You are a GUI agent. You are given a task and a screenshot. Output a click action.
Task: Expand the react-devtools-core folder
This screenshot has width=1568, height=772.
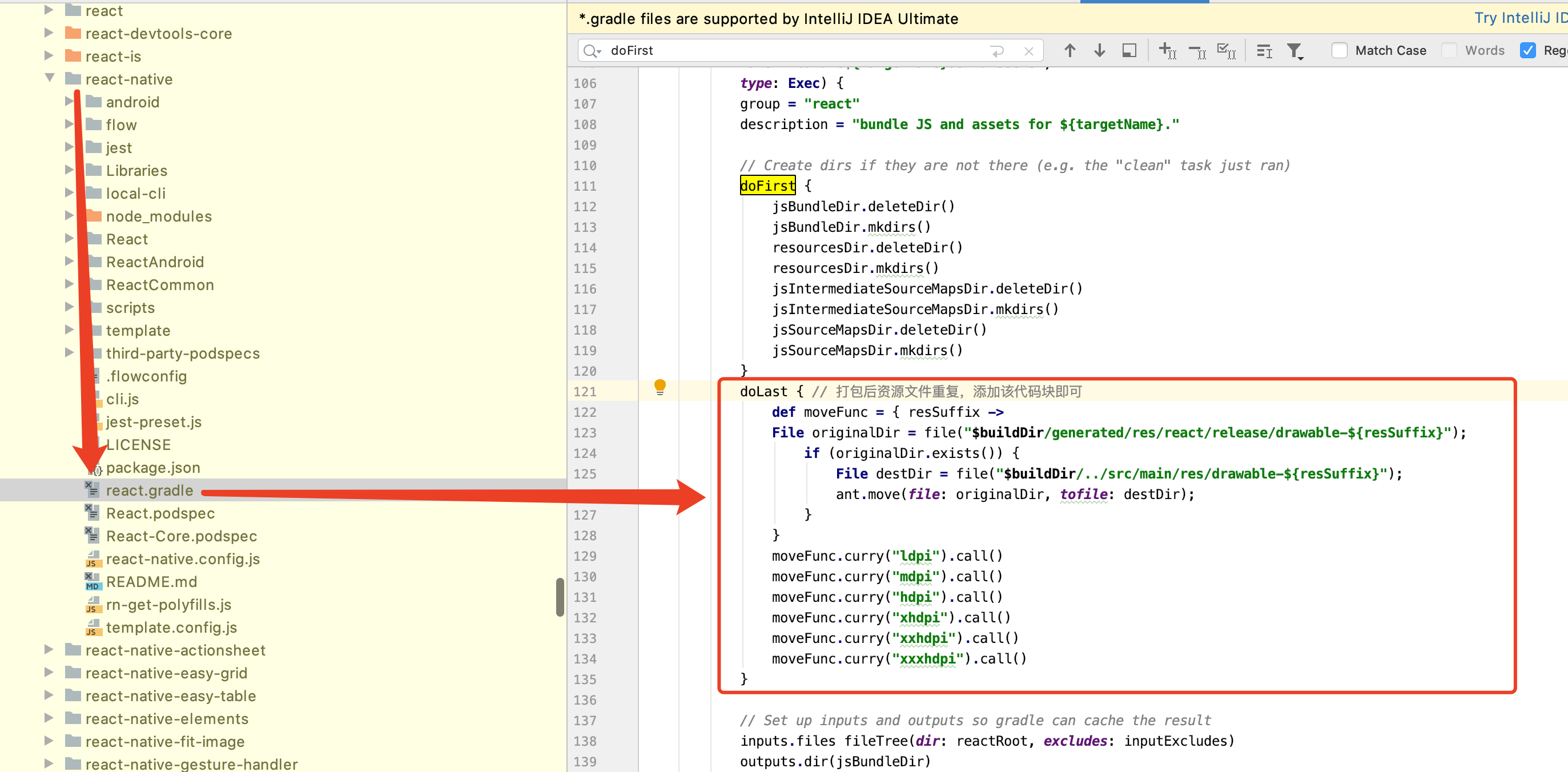pyautogui.click(x=49, y=33)
